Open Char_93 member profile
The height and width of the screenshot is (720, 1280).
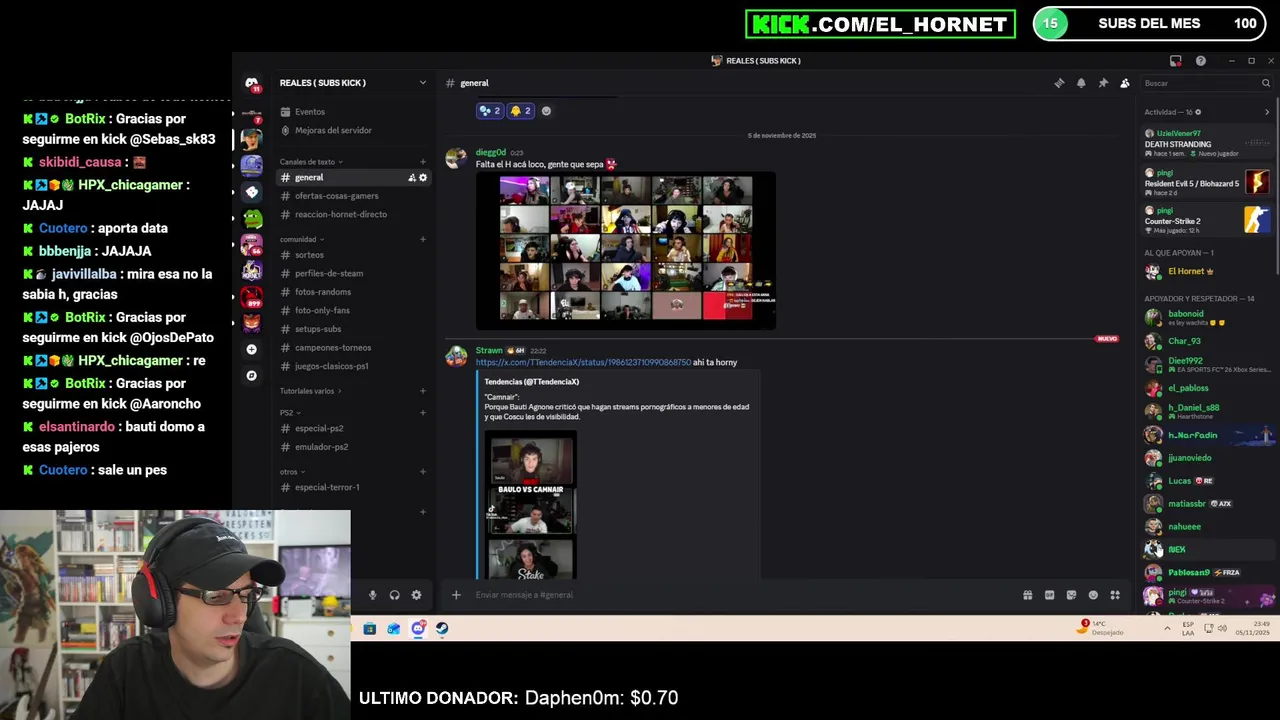tap(1207, 342)
